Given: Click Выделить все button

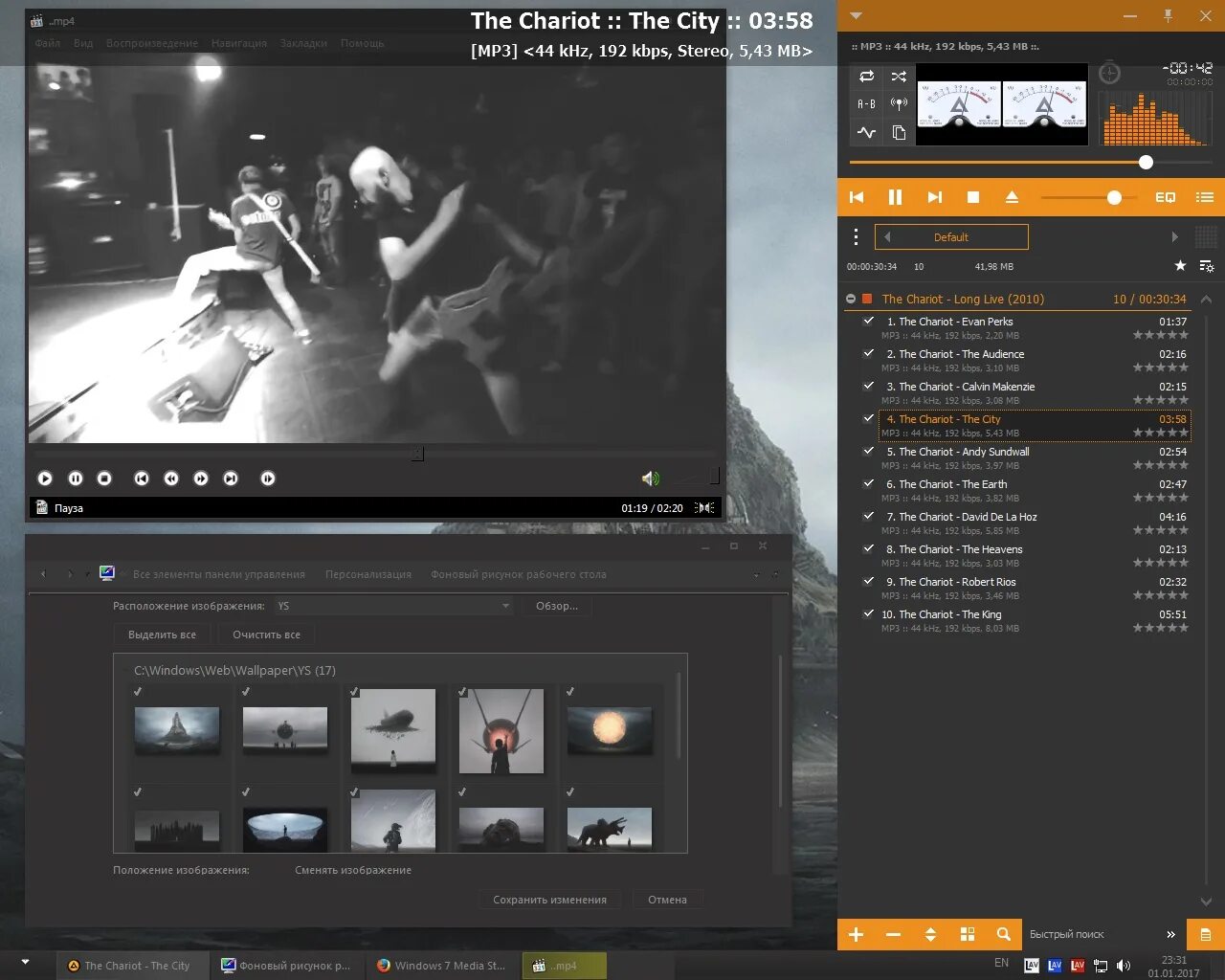Looking at the screenshot, I should (162, 635).
